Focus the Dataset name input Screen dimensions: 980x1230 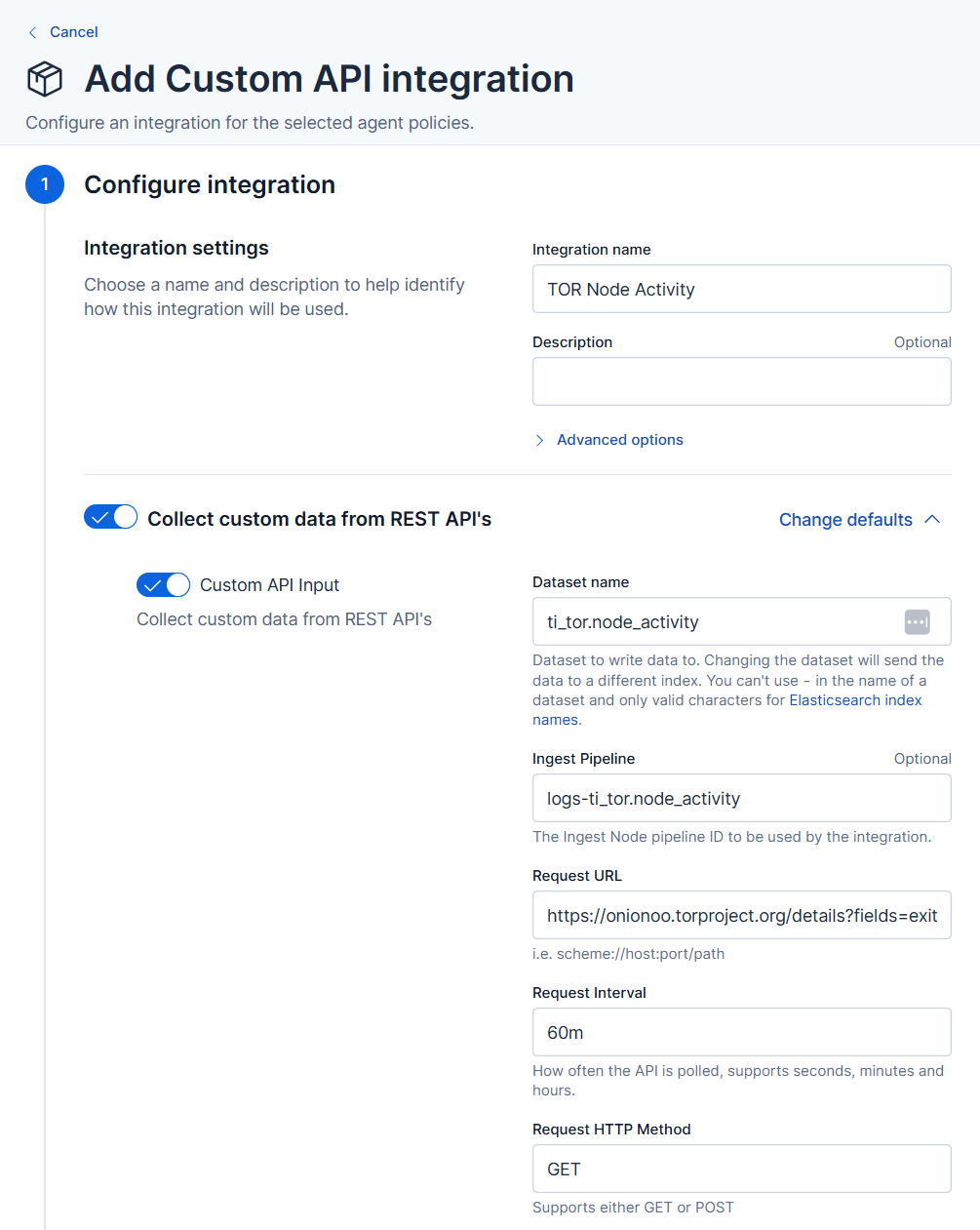(717, 621)
